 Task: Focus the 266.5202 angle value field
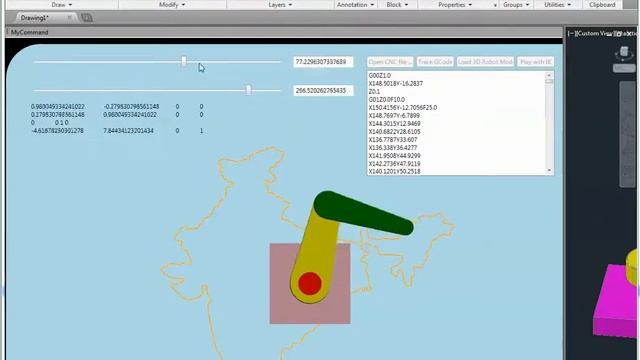coord(323,91)
